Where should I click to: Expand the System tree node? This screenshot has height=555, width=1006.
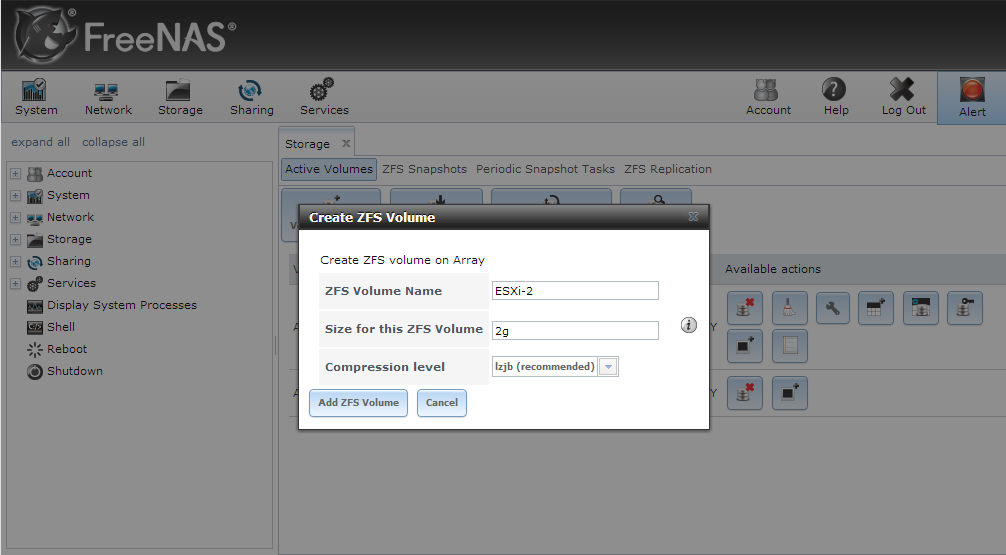tap(15, 195)
